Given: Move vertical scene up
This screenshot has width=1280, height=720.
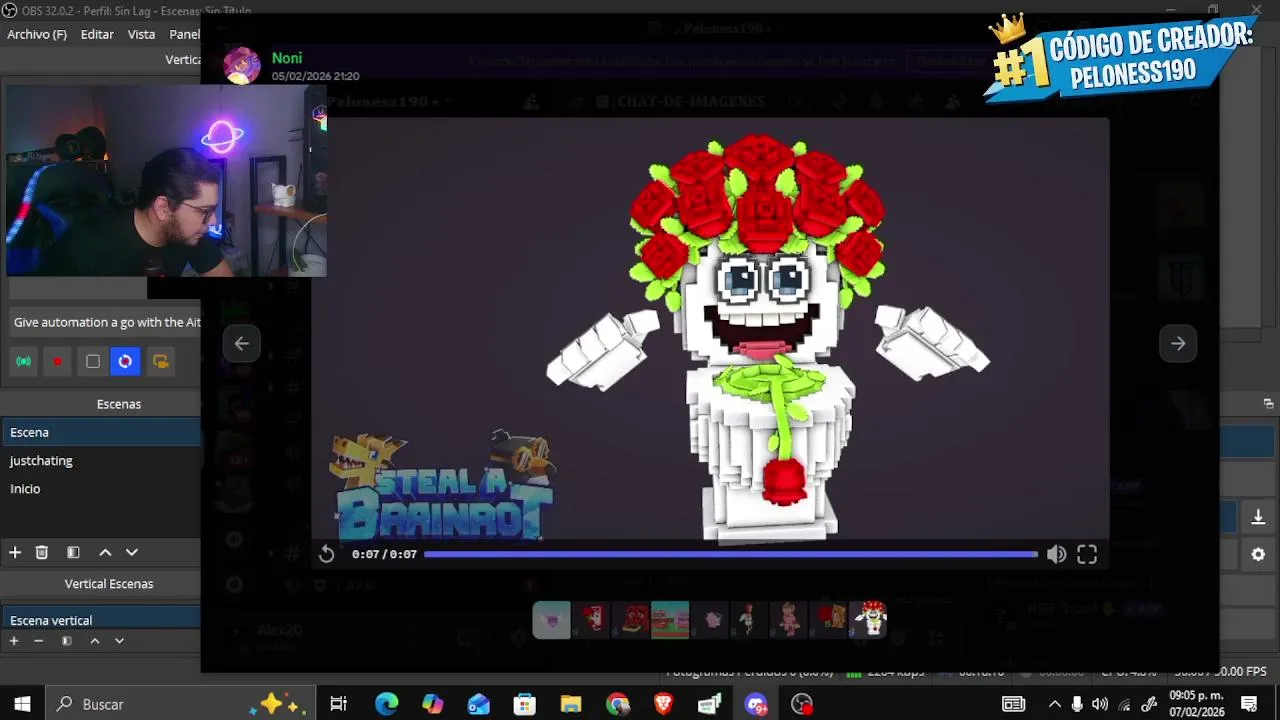Looking at the screenshot, I should coord(95,641).
